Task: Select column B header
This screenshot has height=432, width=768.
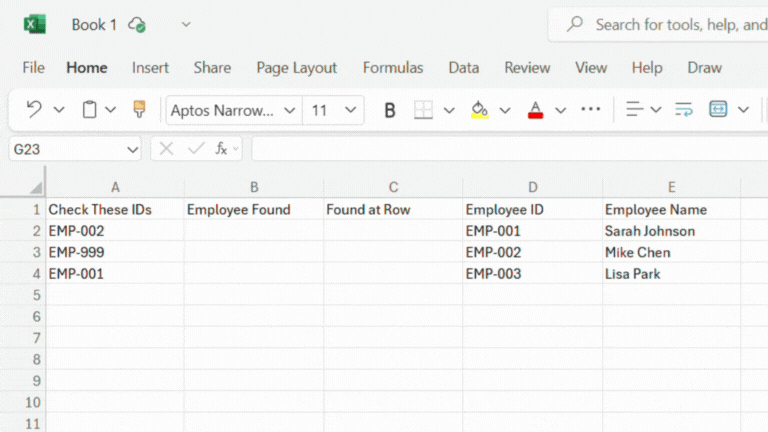Action: point(254,187)
